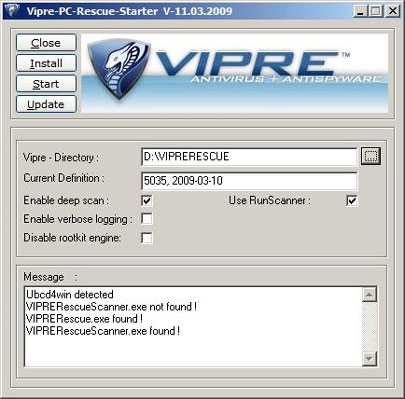The height and width of the screenshot is (399, 405).
Task: Click the VIPRE snake shield logo
Action: click(118, 68)
